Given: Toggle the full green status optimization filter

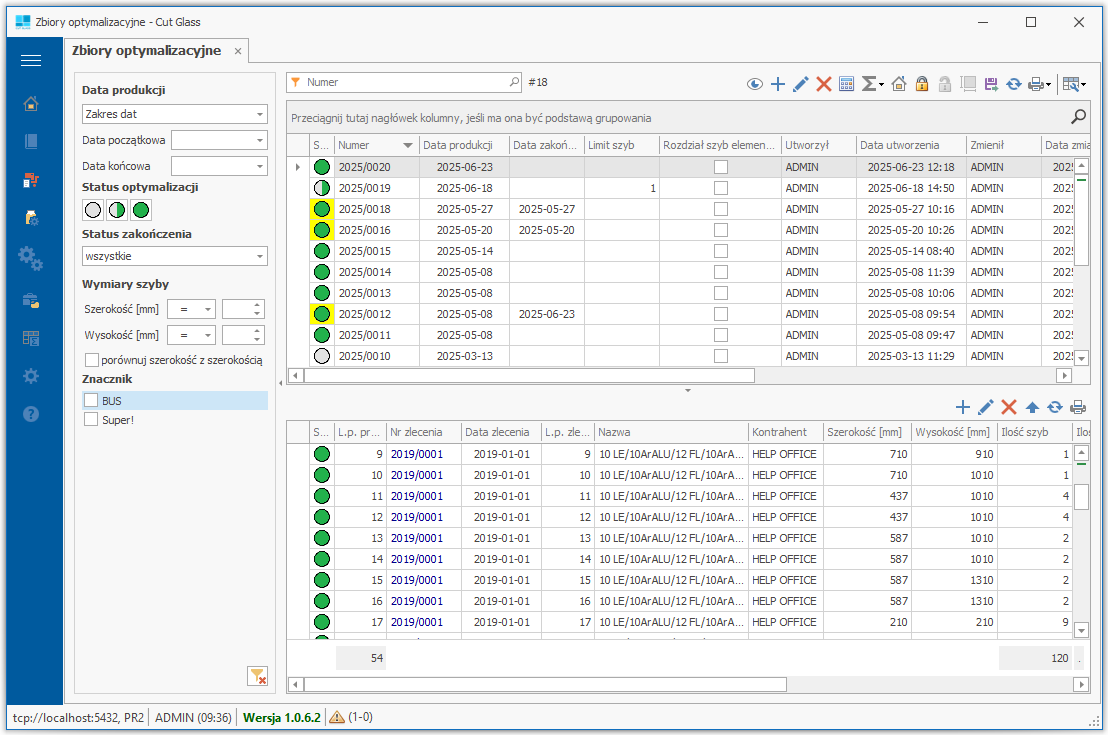Looking at the screenshot, I should click(141, 210).
